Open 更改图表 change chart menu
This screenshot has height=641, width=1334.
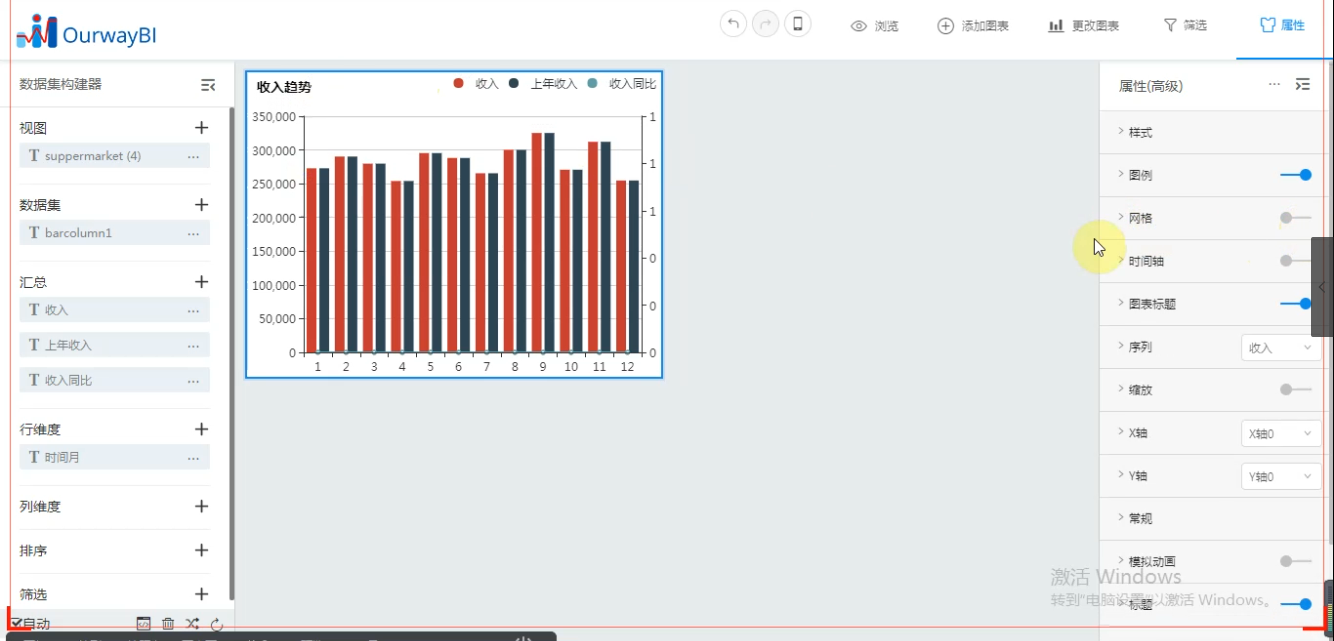(1084, 26)
